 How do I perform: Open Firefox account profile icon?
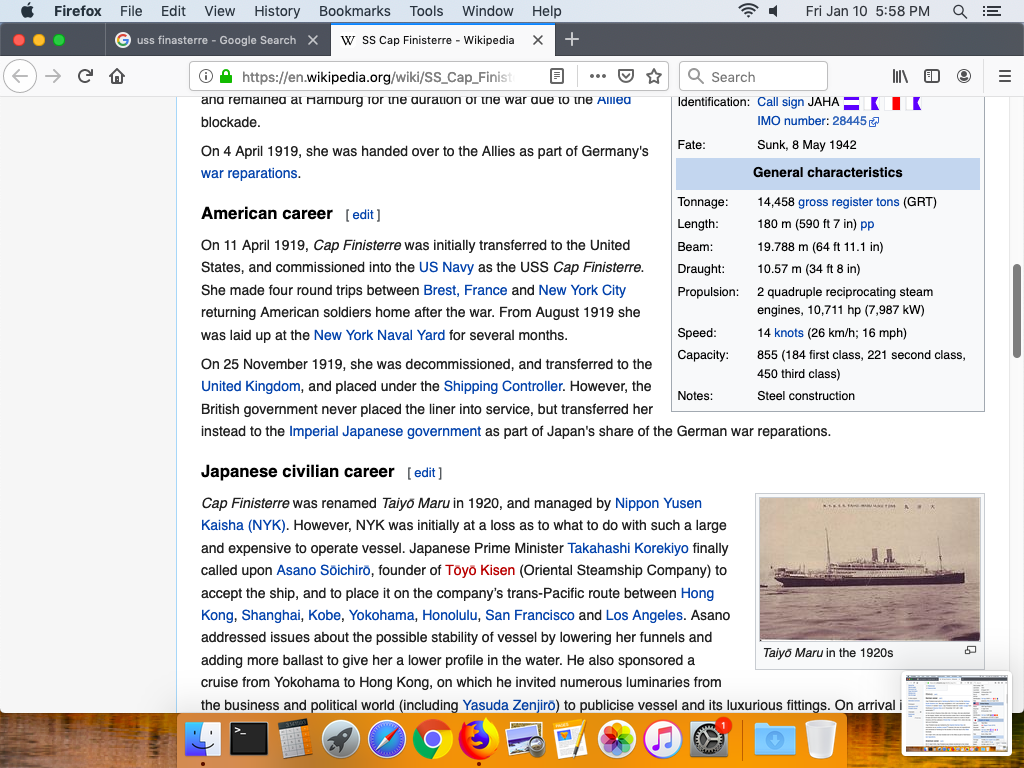click(x=964, y=77)
